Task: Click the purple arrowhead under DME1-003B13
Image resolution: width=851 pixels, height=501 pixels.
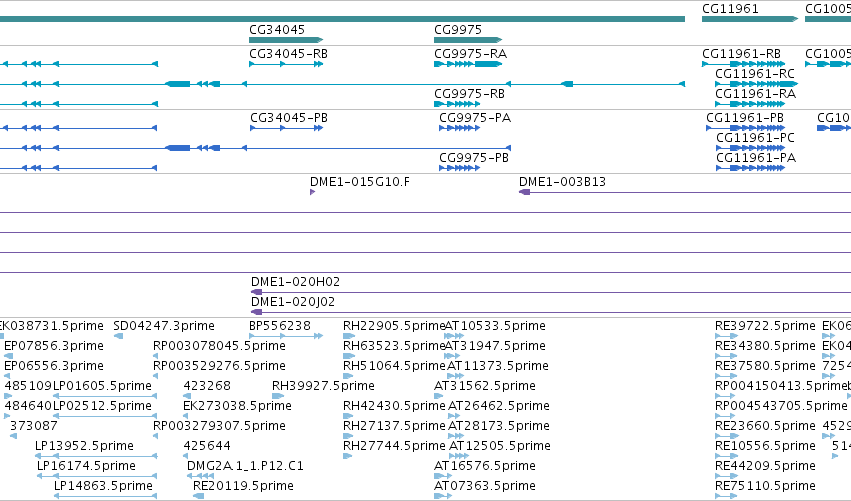Action: click(525, 192)
